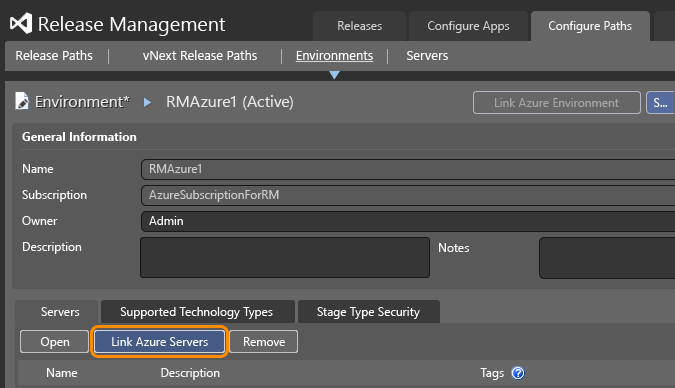Click the partially visible S... button
The width and height of the screenshot is (675, 388).
tap(660, 102)
